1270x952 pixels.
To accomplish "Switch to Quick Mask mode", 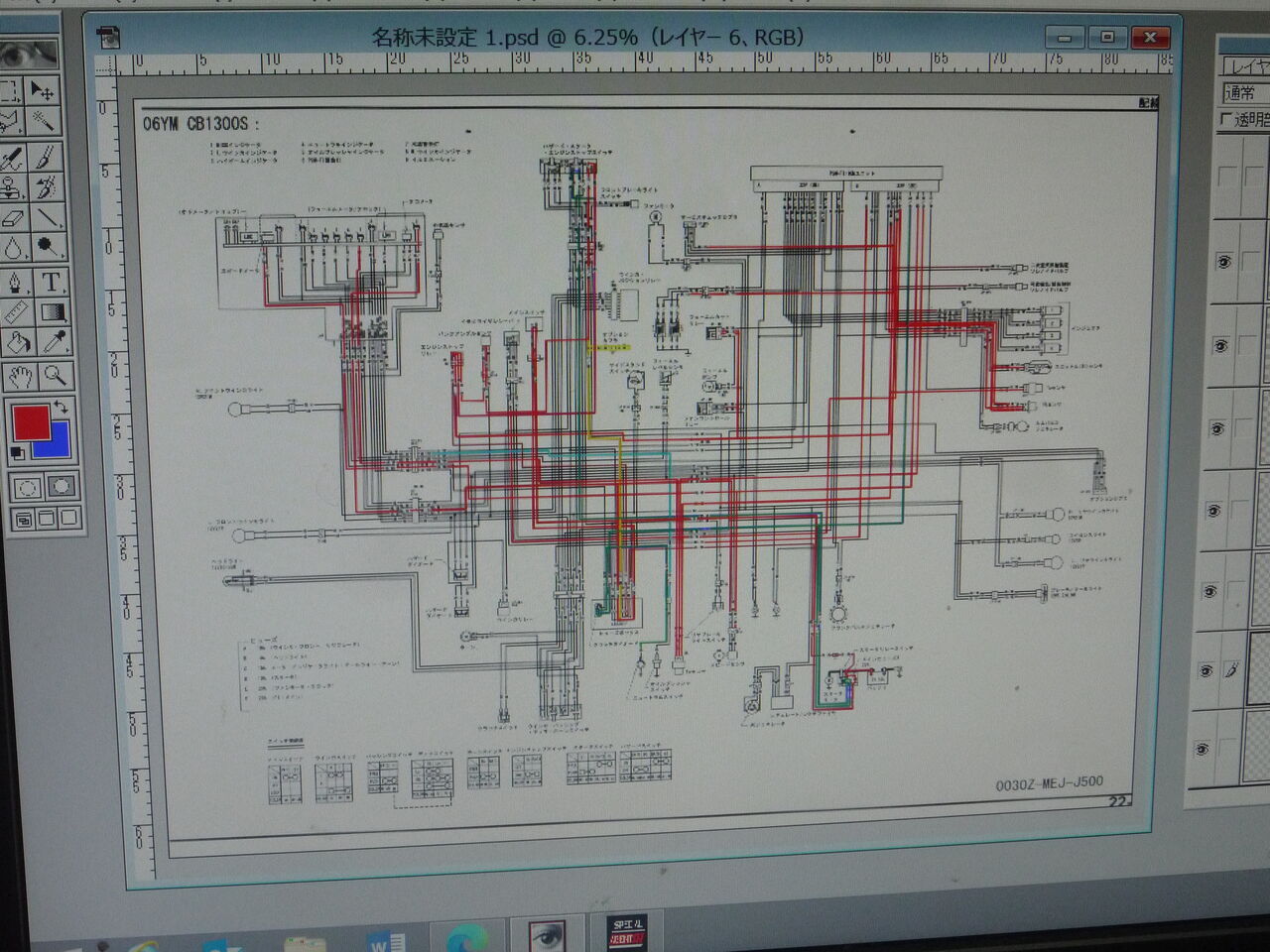I will coord(61,487).
